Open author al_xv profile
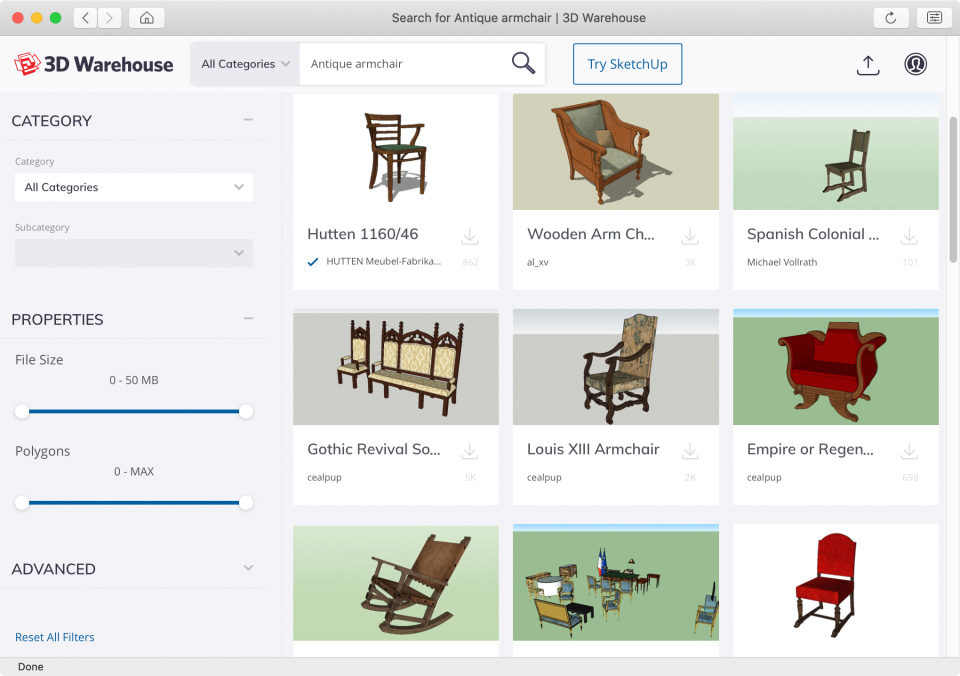 click(x=538, y=262)
